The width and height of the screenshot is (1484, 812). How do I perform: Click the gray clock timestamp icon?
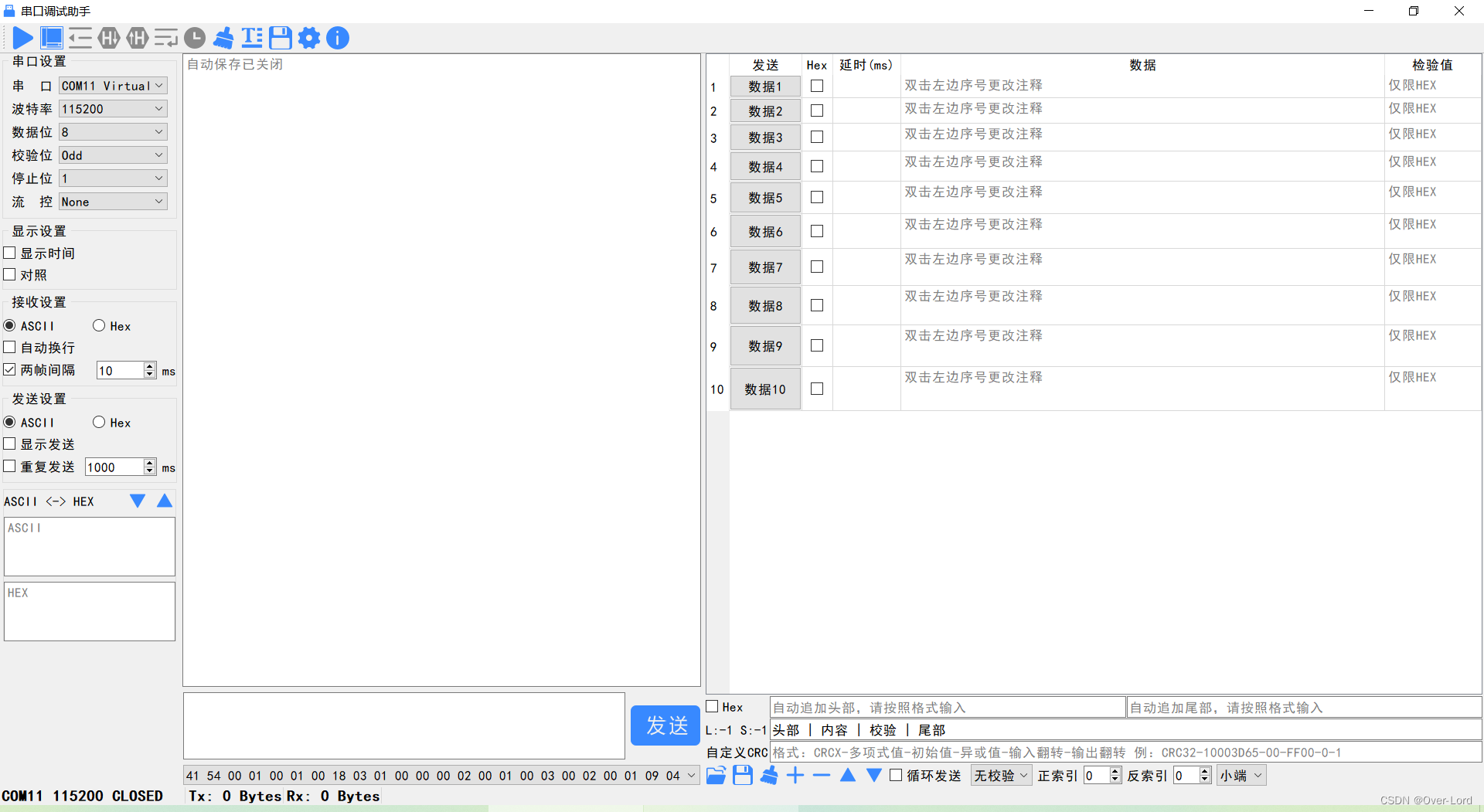tap(195, 38)
